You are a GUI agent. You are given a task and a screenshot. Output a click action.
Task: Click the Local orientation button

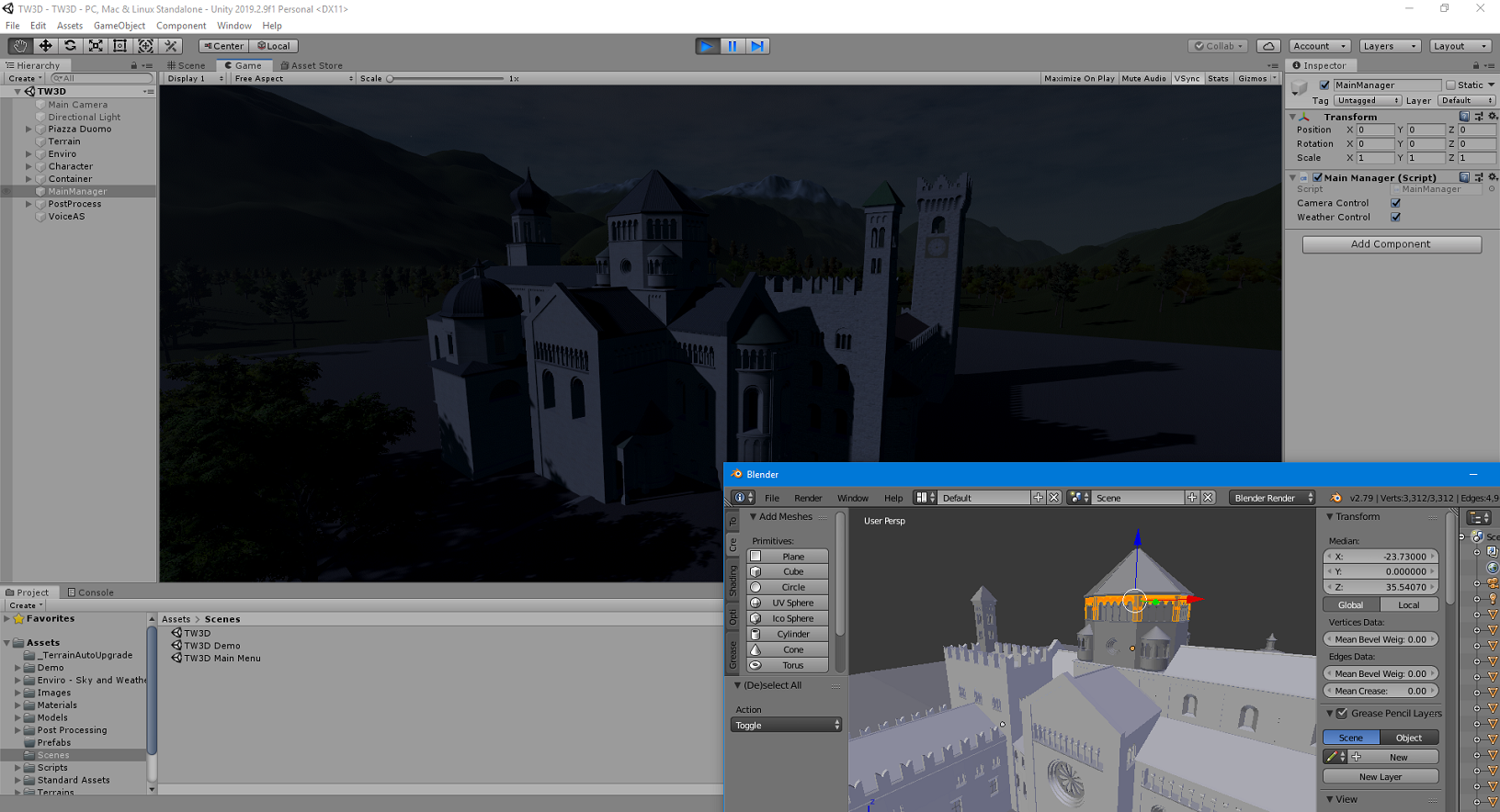(274, 46)
